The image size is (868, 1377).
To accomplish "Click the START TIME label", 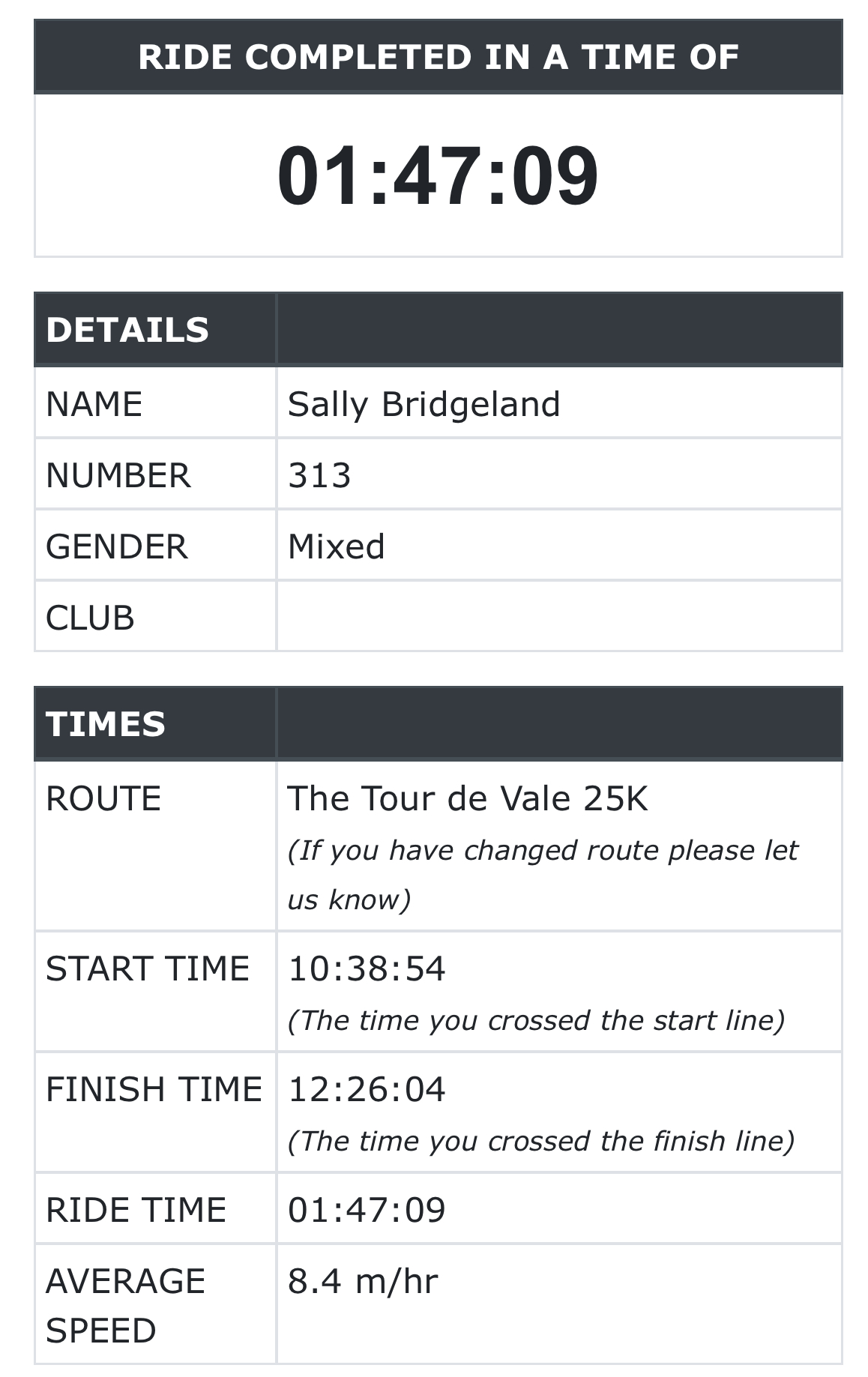I will 148,968.
